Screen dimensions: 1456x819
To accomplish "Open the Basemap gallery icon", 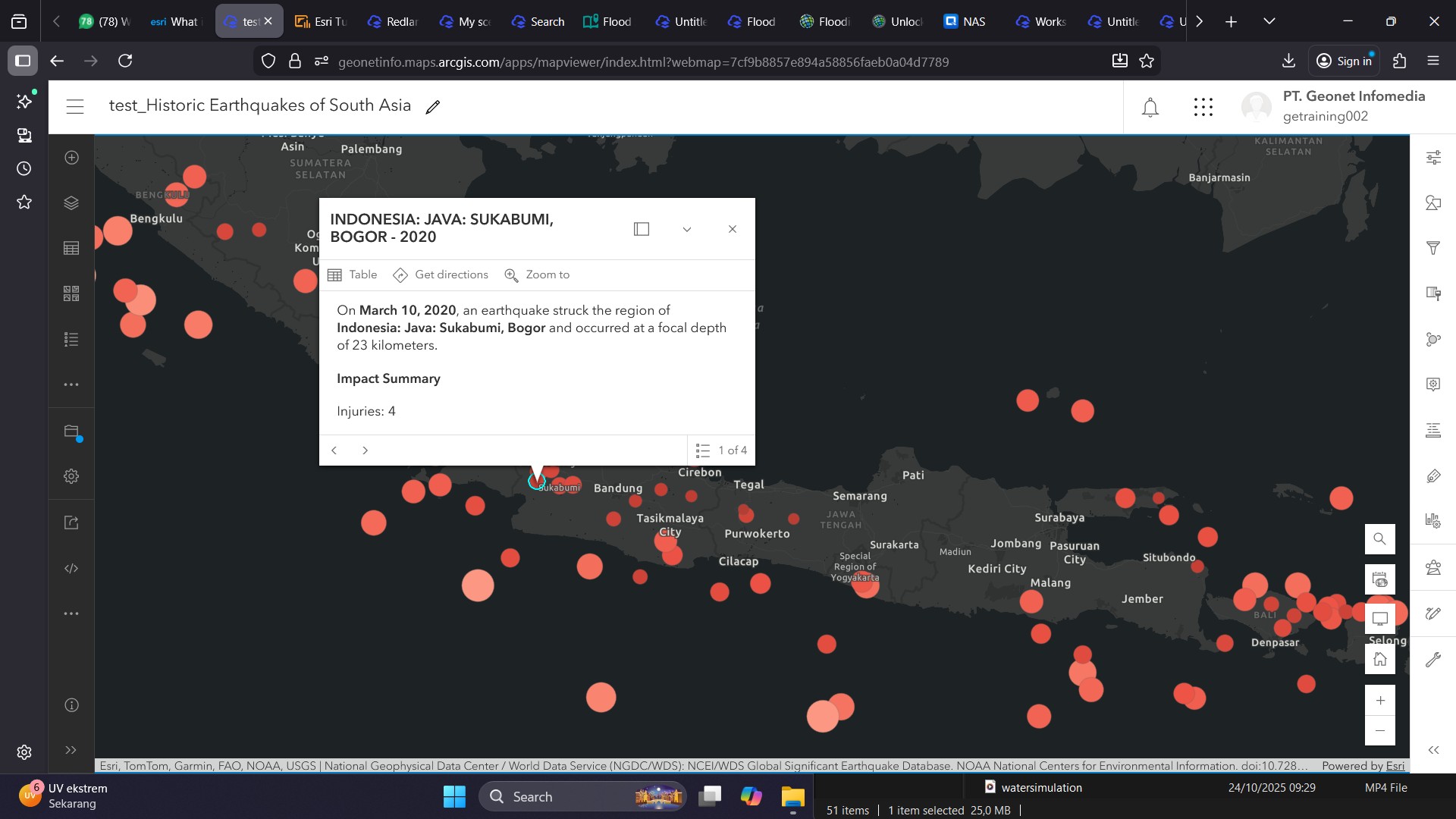I will coord(71,294).
